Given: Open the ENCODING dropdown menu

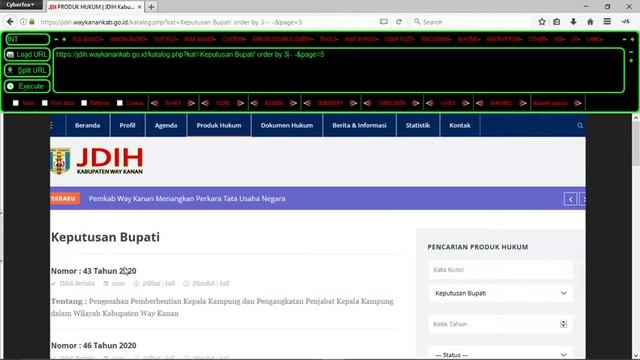Looking at the screenshot, I should (436, 39).
